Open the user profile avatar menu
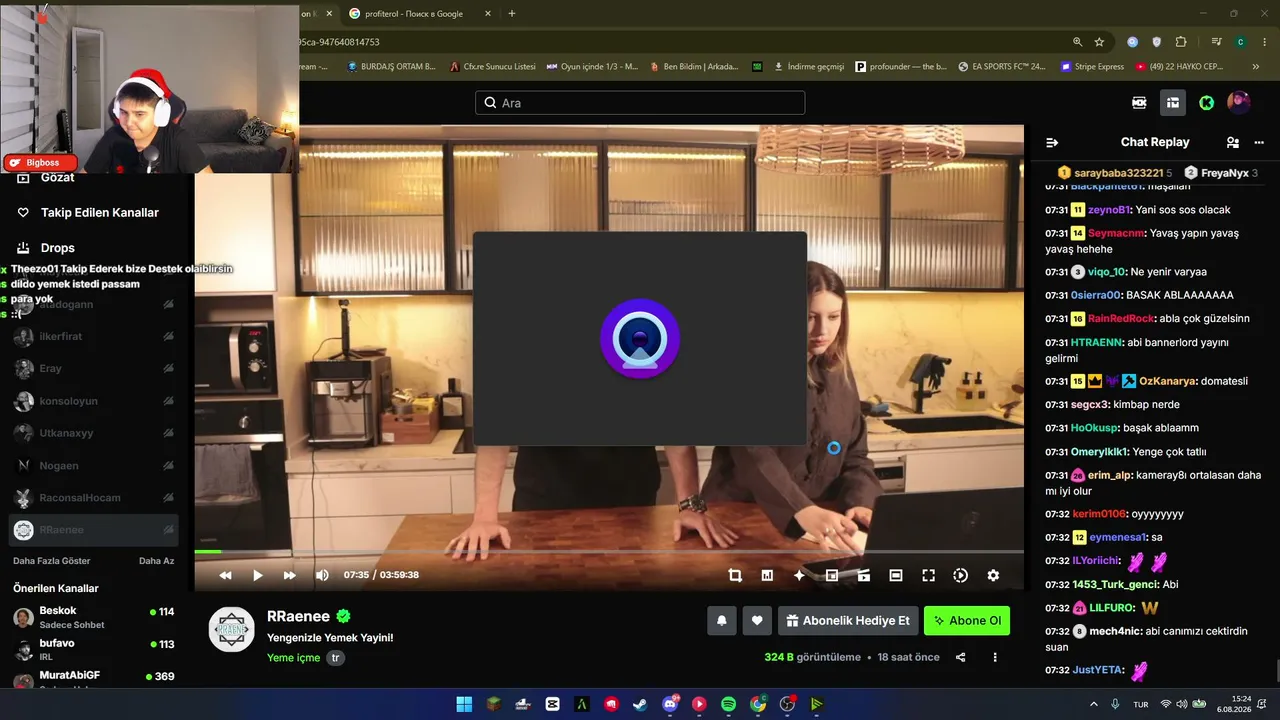The height and width of the screenshot is (720, 1280). [x=1239, y=103]
